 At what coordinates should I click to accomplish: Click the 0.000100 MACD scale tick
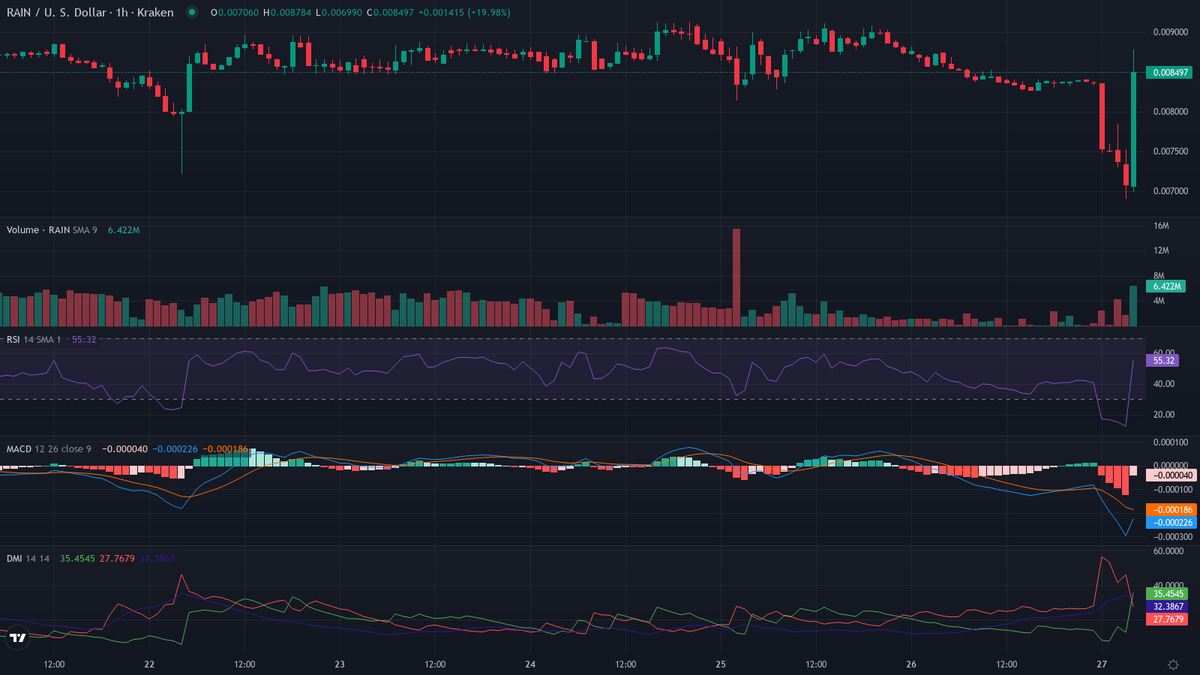click(x=1169, y=442)
